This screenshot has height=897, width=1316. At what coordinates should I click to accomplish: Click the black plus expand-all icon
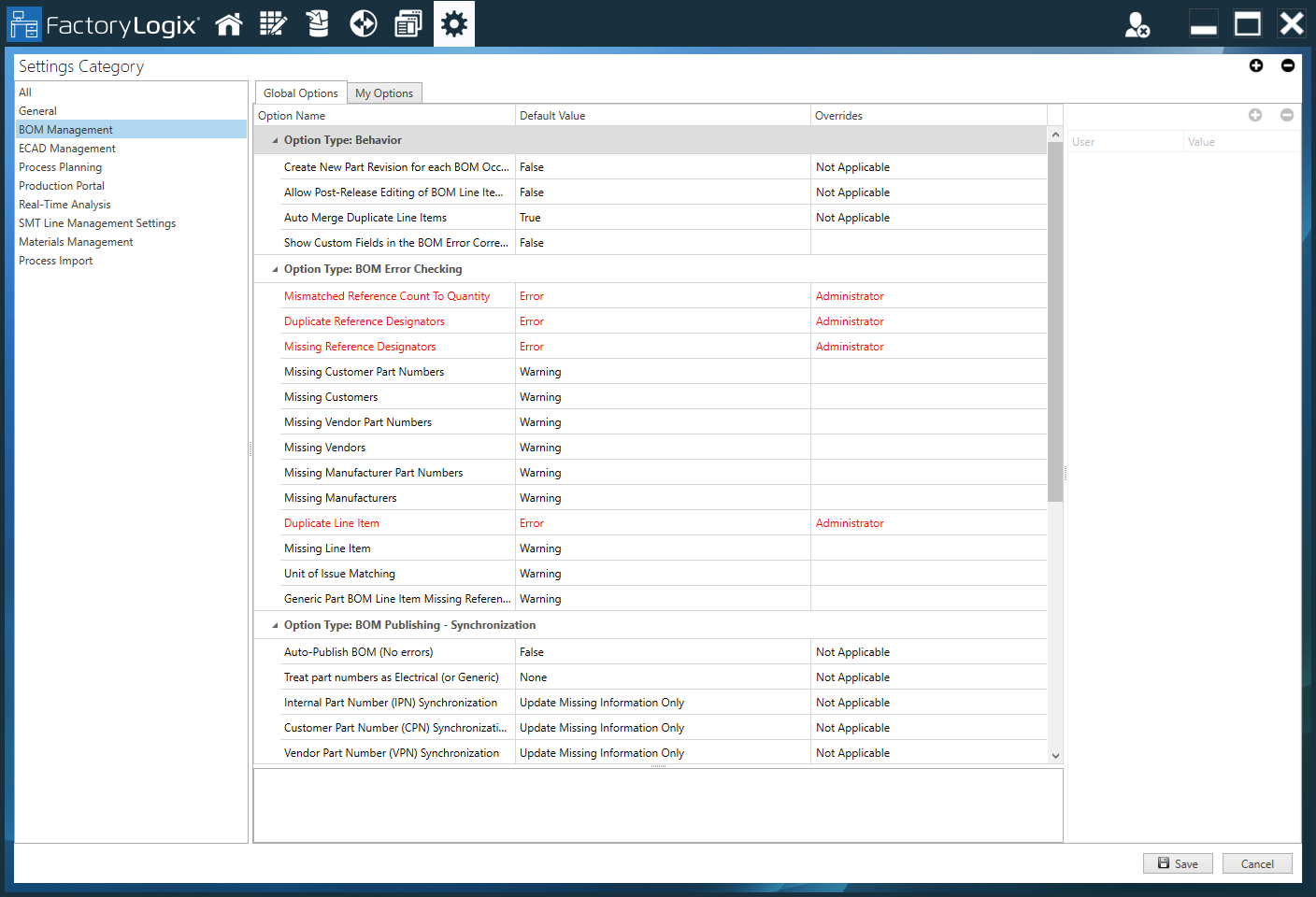coord(1256,65)
